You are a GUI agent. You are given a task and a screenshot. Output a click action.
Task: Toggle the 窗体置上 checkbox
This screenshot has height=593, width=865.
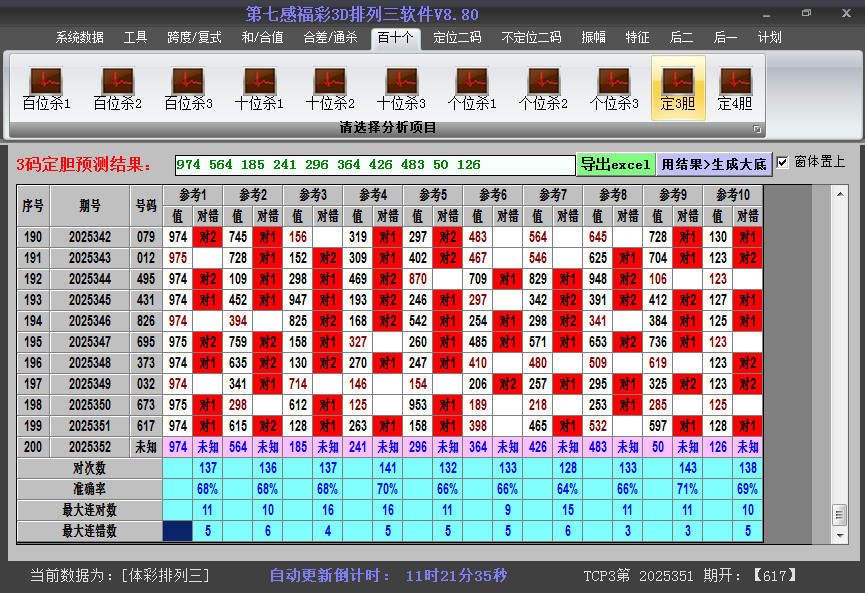782,163
